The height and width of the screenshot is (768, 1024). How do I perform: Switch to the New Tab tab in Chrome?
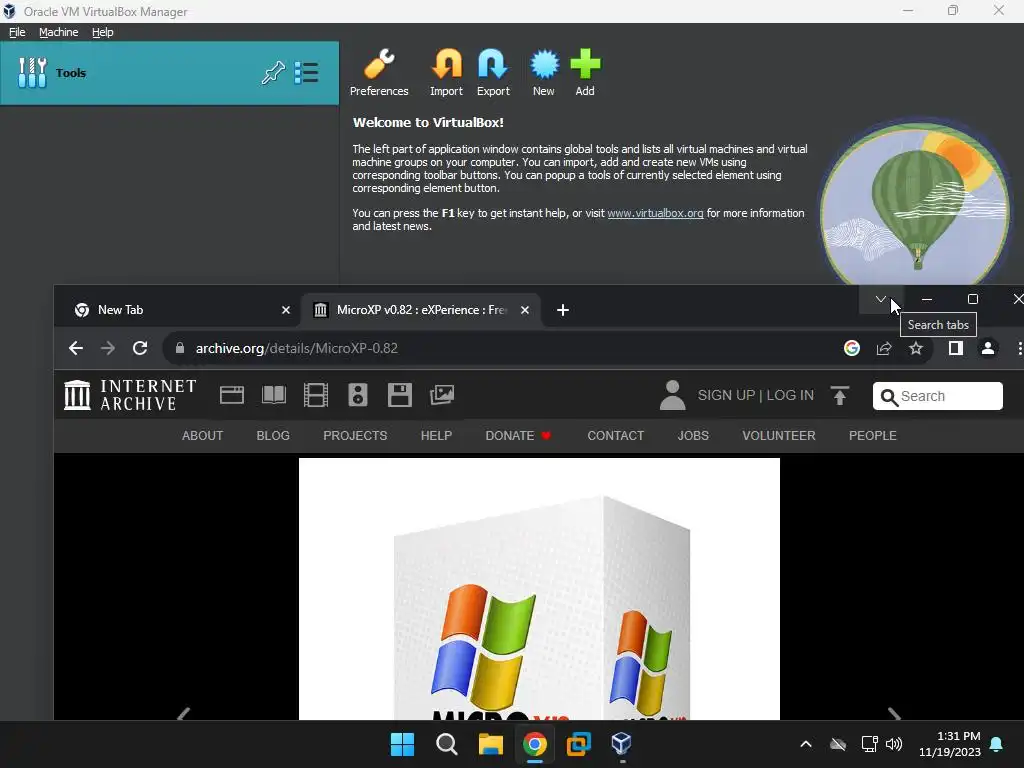pyautogui.click(x=183, y=310)
